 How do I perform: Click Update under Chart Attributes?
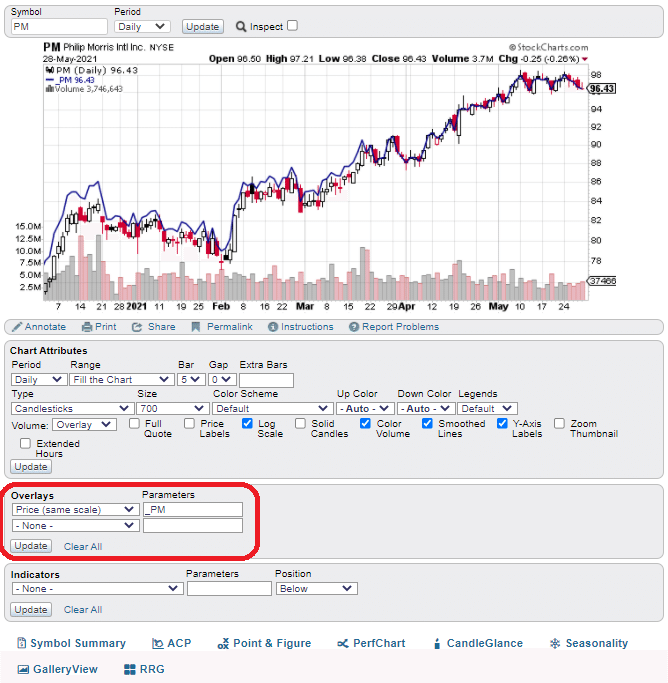[31, 467]
